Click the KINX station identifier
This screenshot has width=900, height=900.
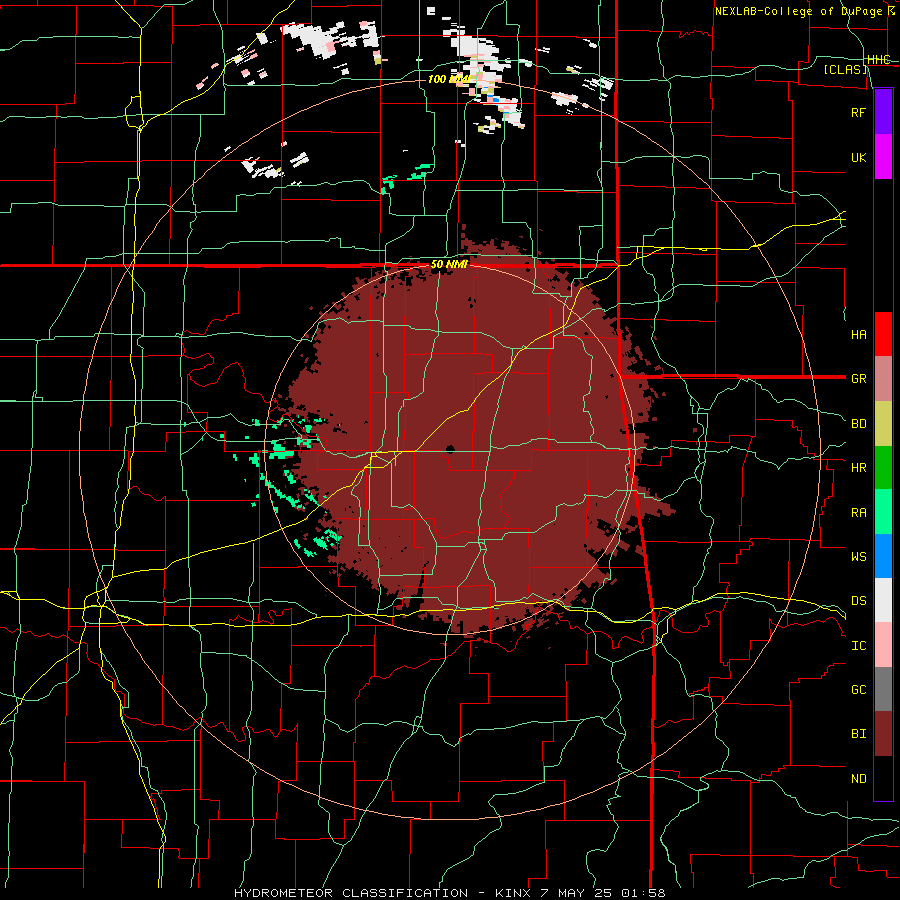pos(513,893)
